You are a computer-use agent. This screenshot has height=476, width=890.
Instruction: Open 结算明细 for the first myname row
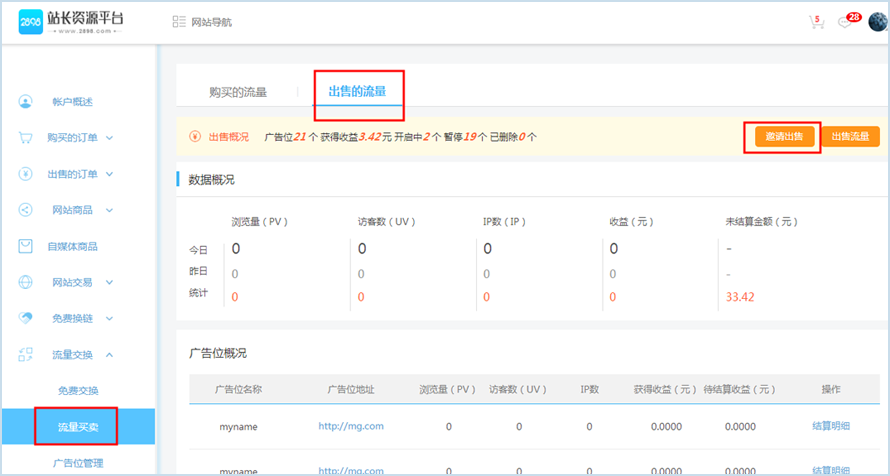pos(831,427)
